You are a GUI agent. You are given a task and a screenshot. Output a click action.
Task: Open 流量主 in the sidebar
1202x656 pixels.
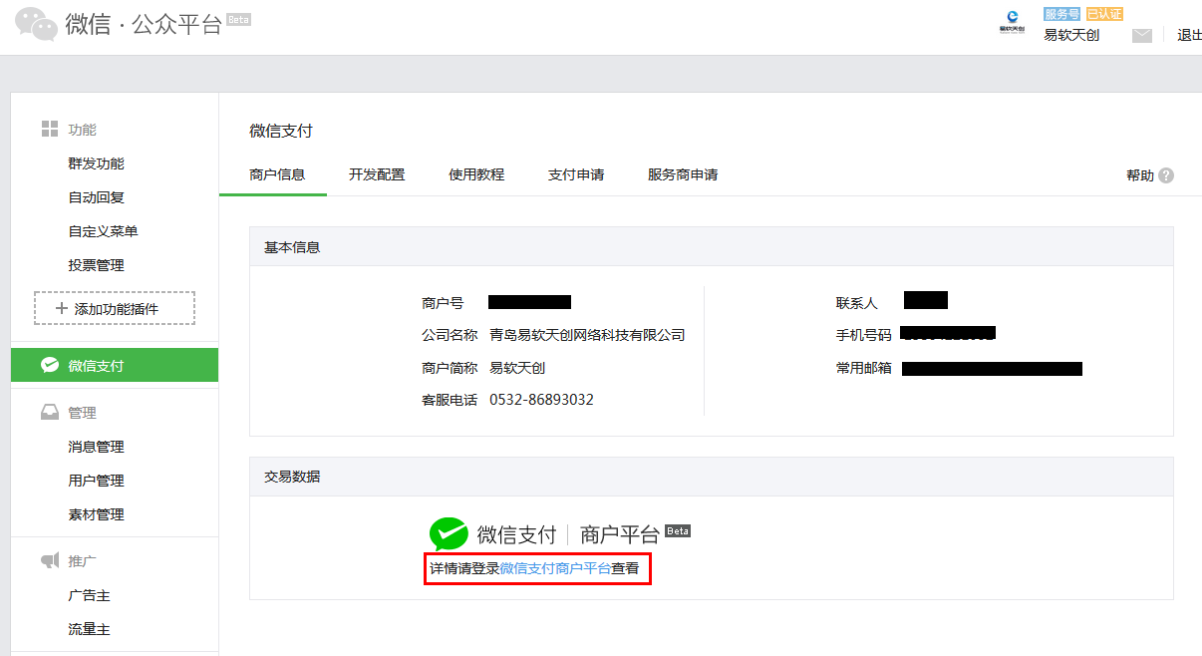89,629
